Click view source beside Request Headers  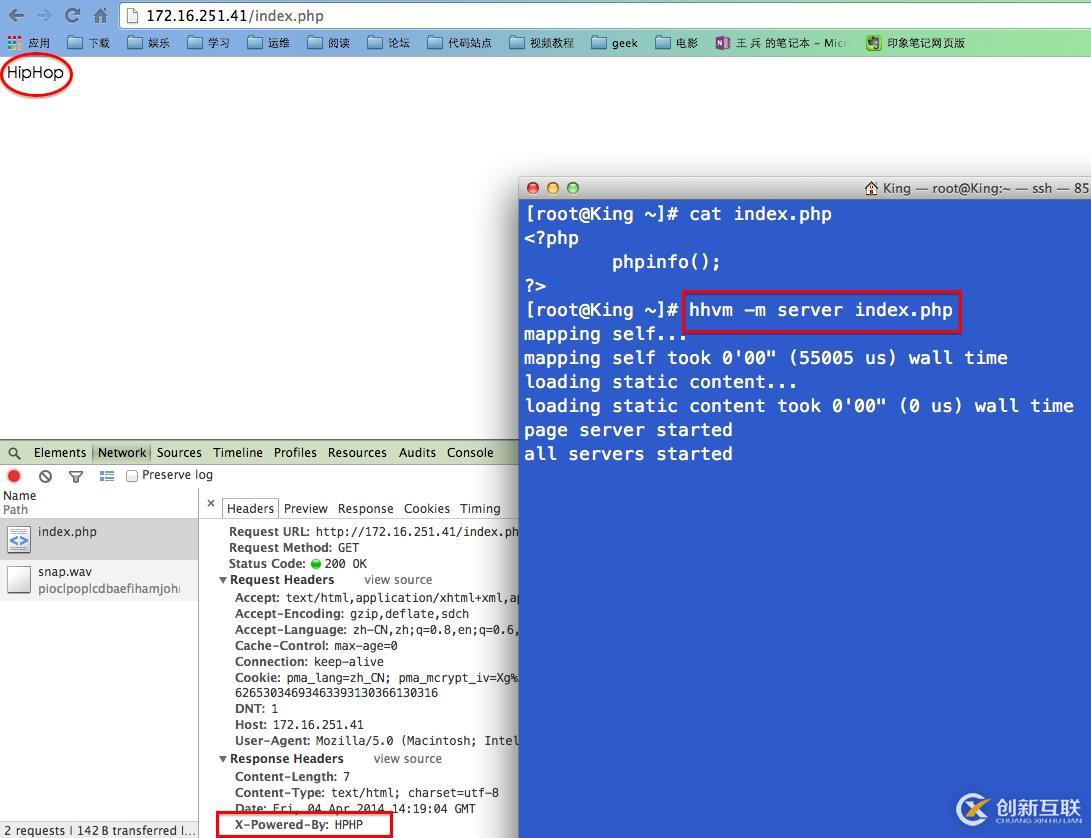[398, 580]
